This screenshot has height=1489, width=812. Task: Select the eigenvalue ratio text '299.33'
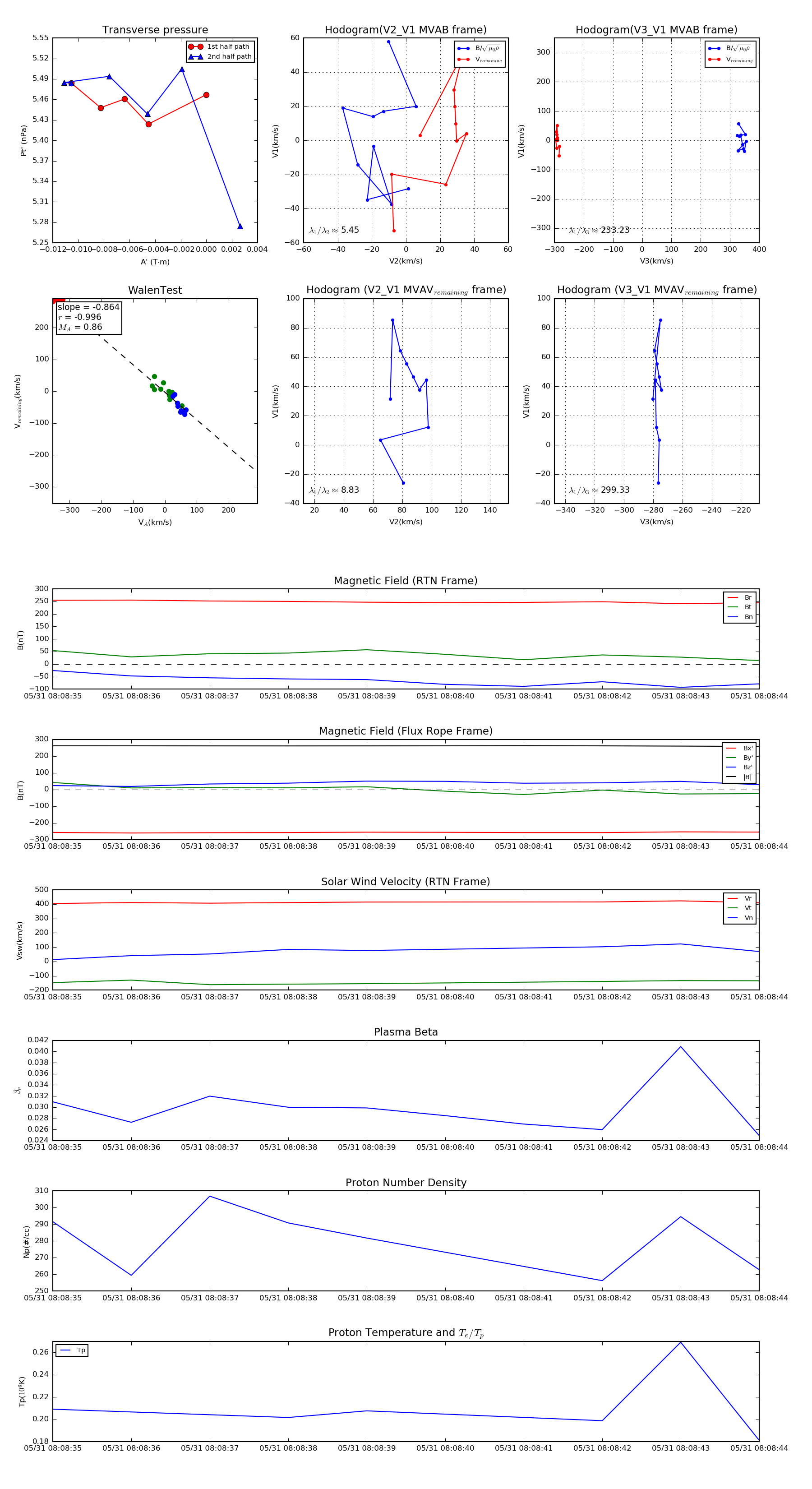coord(615,490)
